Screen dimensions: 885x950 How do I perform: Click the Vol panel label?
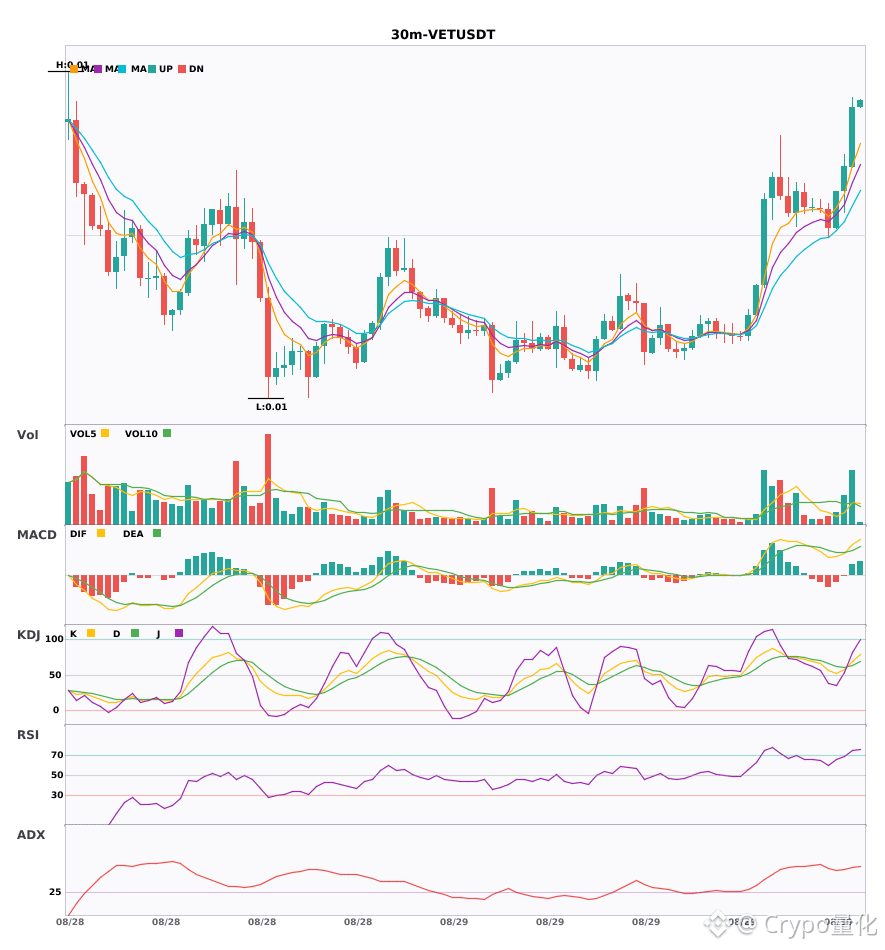coord(27,434)
